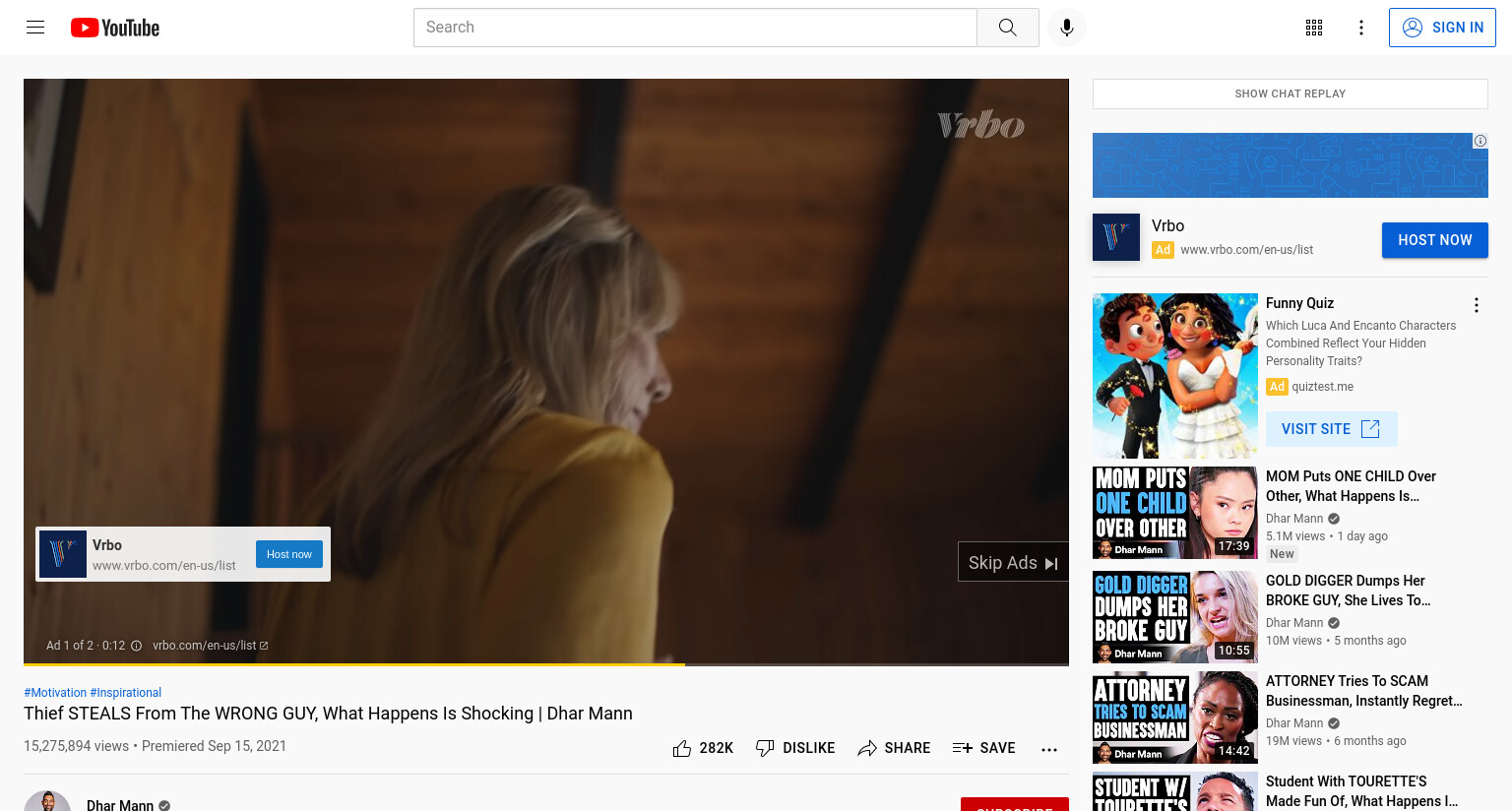Viewport: 1512px width, 811px height.
Task: Click the main video title text
Action: coord(328,714)
